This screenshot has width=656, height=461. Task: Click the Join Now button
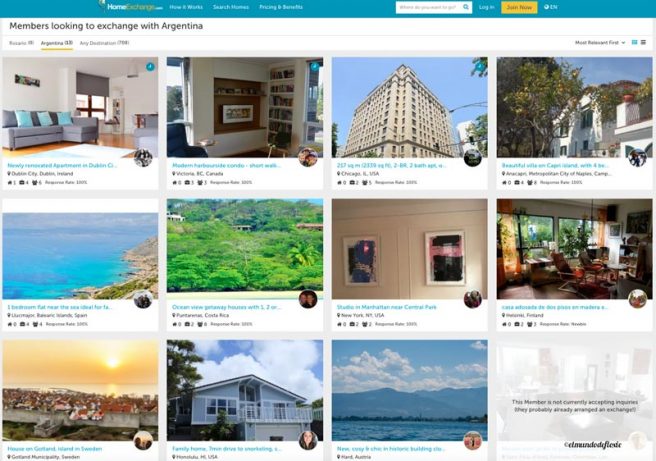pos(519,7)
